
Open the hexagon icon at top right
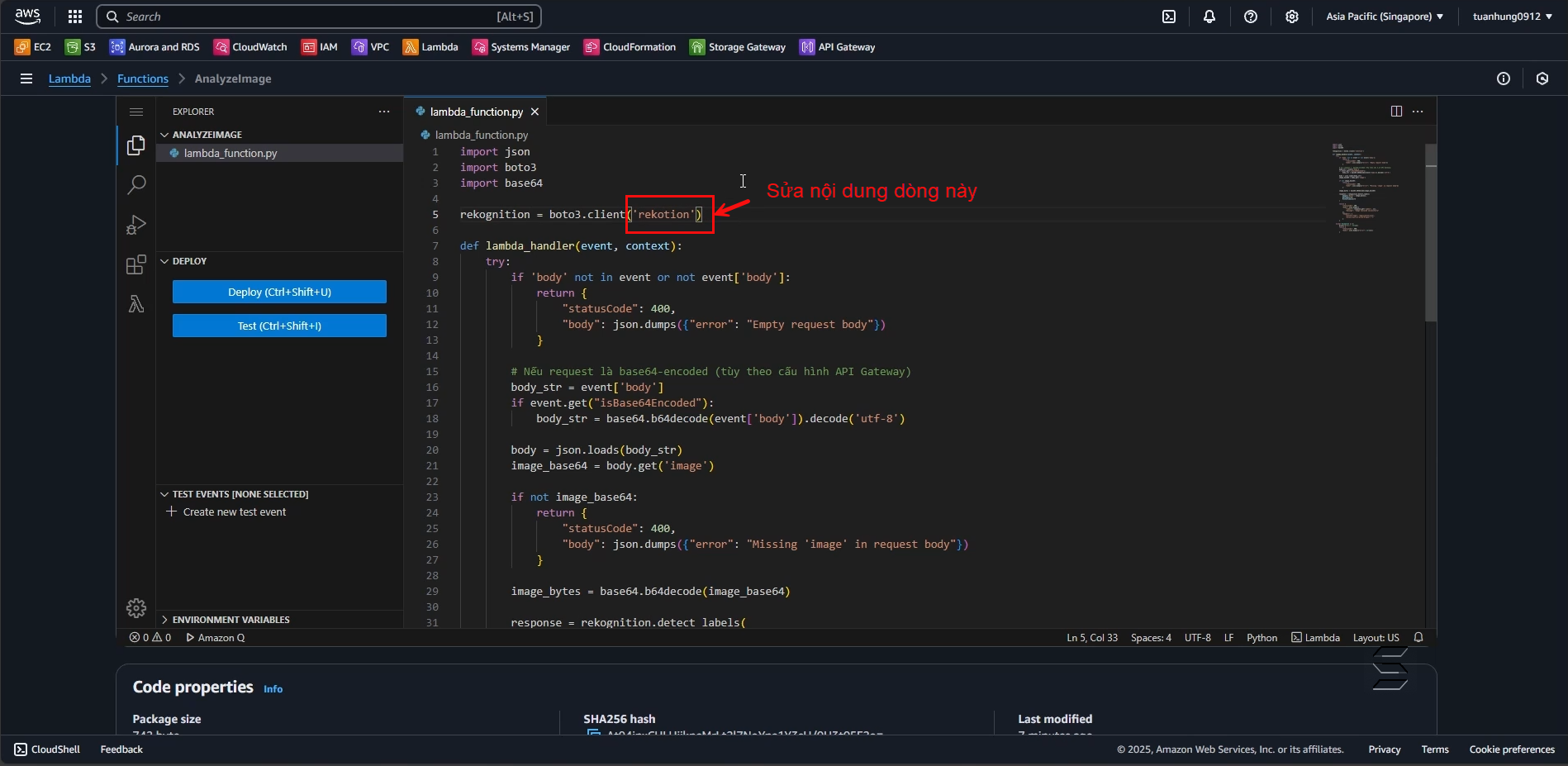(x=1542, y=79)
